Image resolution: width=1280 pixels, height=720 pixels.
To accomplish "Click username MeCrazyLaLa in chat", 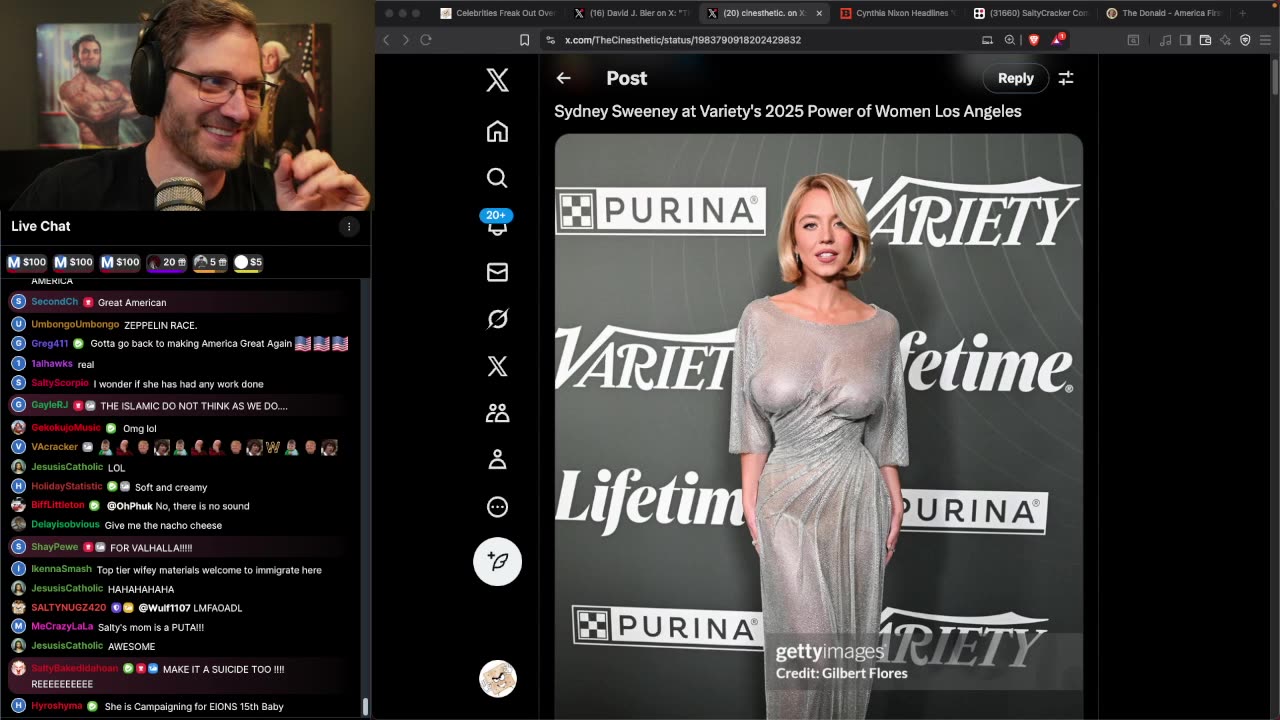I will pos(62,627).
